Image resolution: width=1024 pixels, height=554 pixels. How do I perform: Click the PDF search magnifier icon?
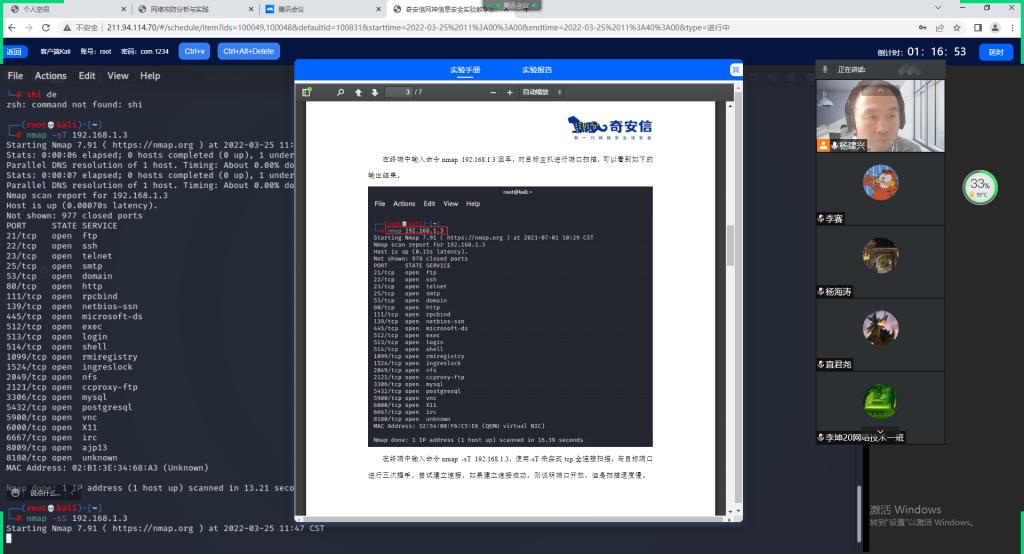coord(341,92)
